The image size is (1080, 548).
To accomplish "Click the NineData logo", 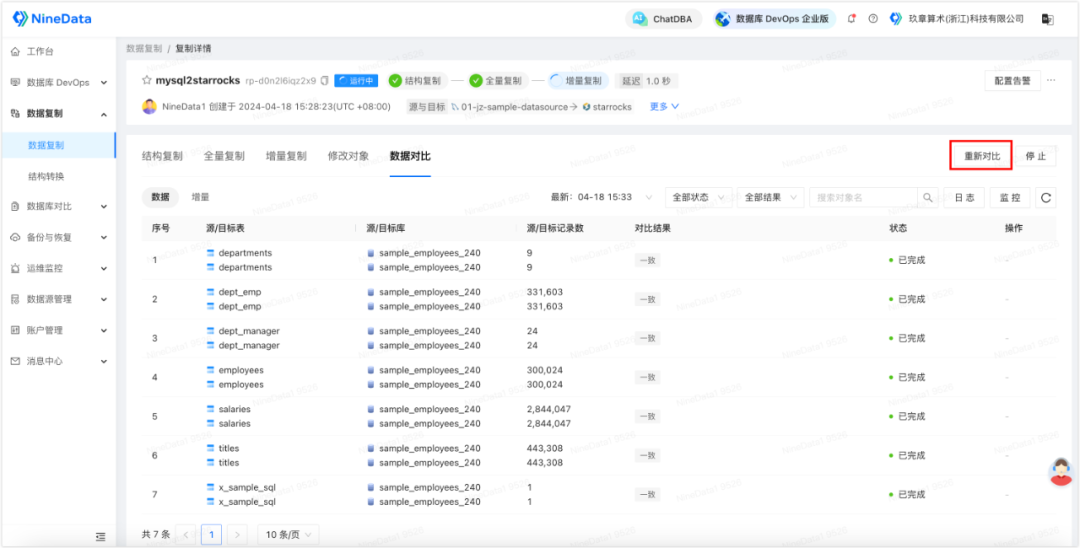I will tap(52, 19).
